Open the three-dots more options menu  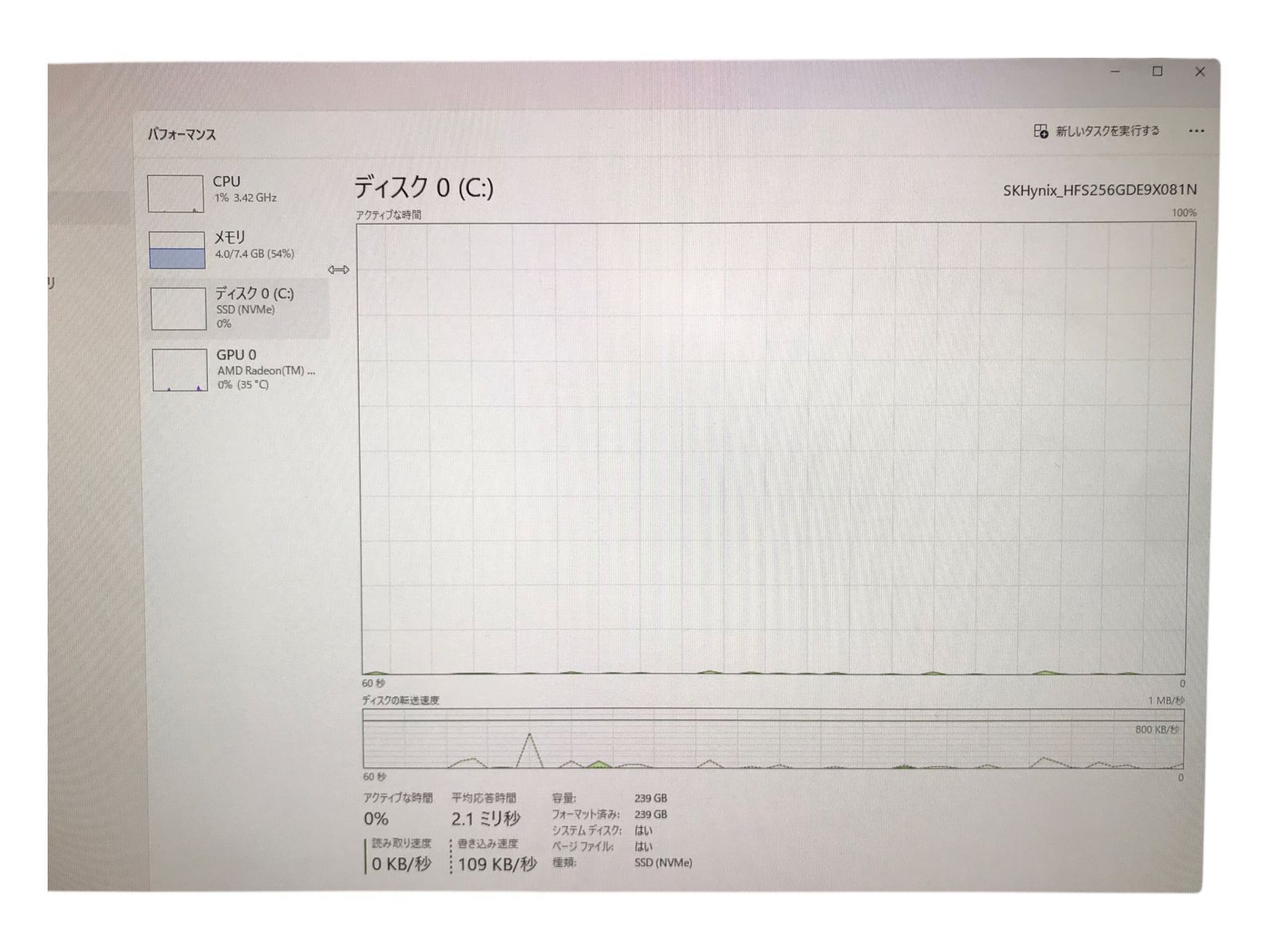[1196, 131]
